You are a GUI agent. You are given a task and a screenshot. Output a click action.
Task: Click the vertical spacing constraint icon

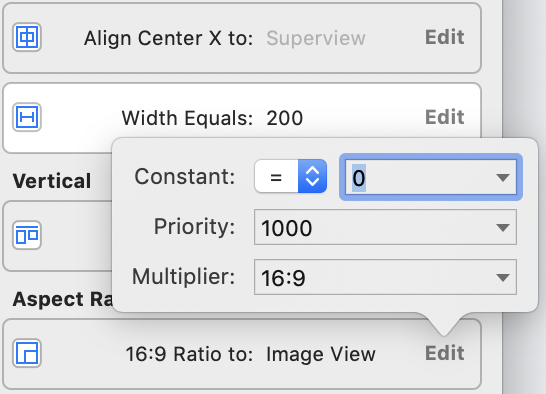pos(27,235)
